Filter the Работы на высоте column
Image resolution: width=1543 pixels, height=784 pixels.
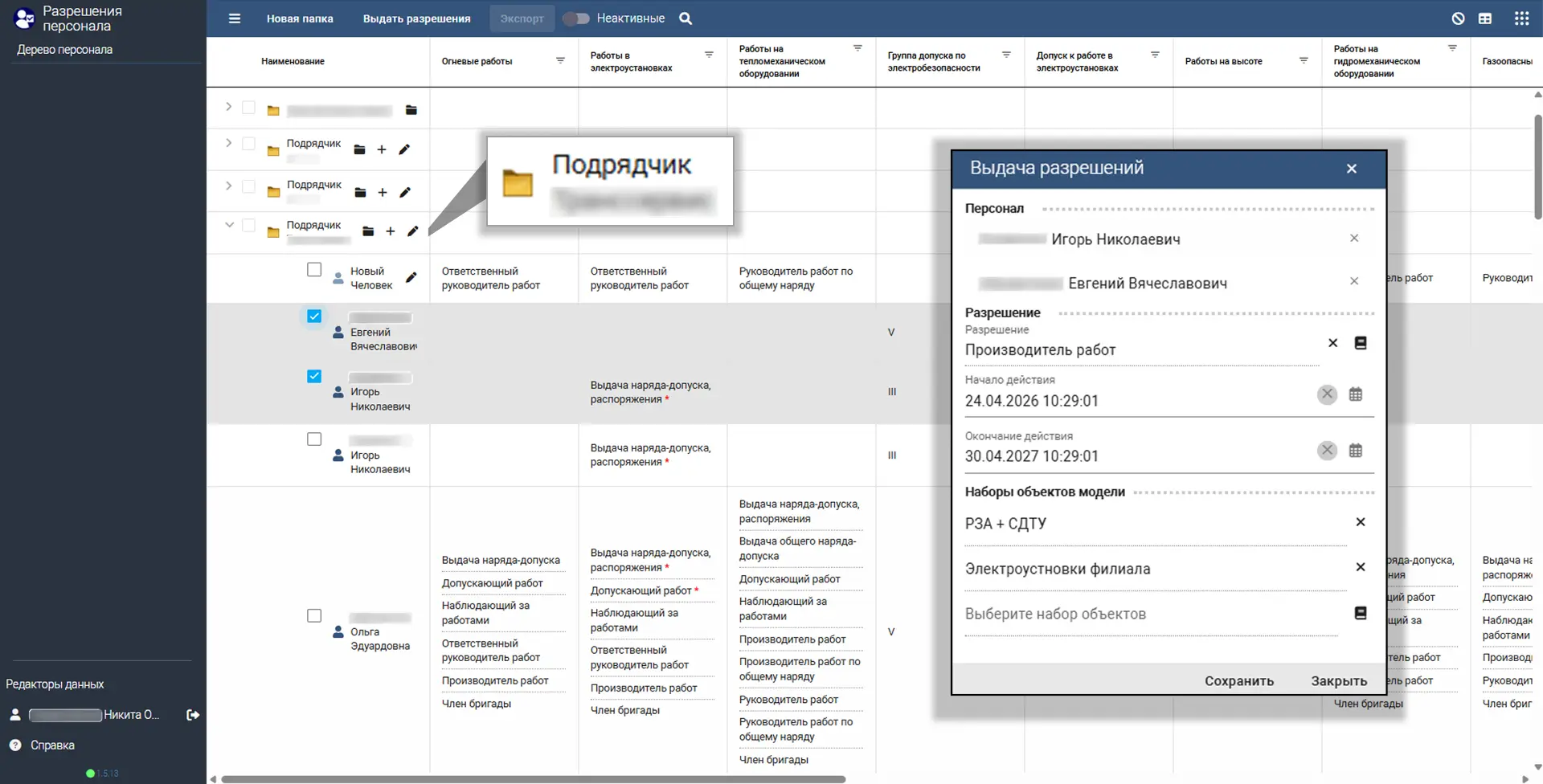point(1304,60)
